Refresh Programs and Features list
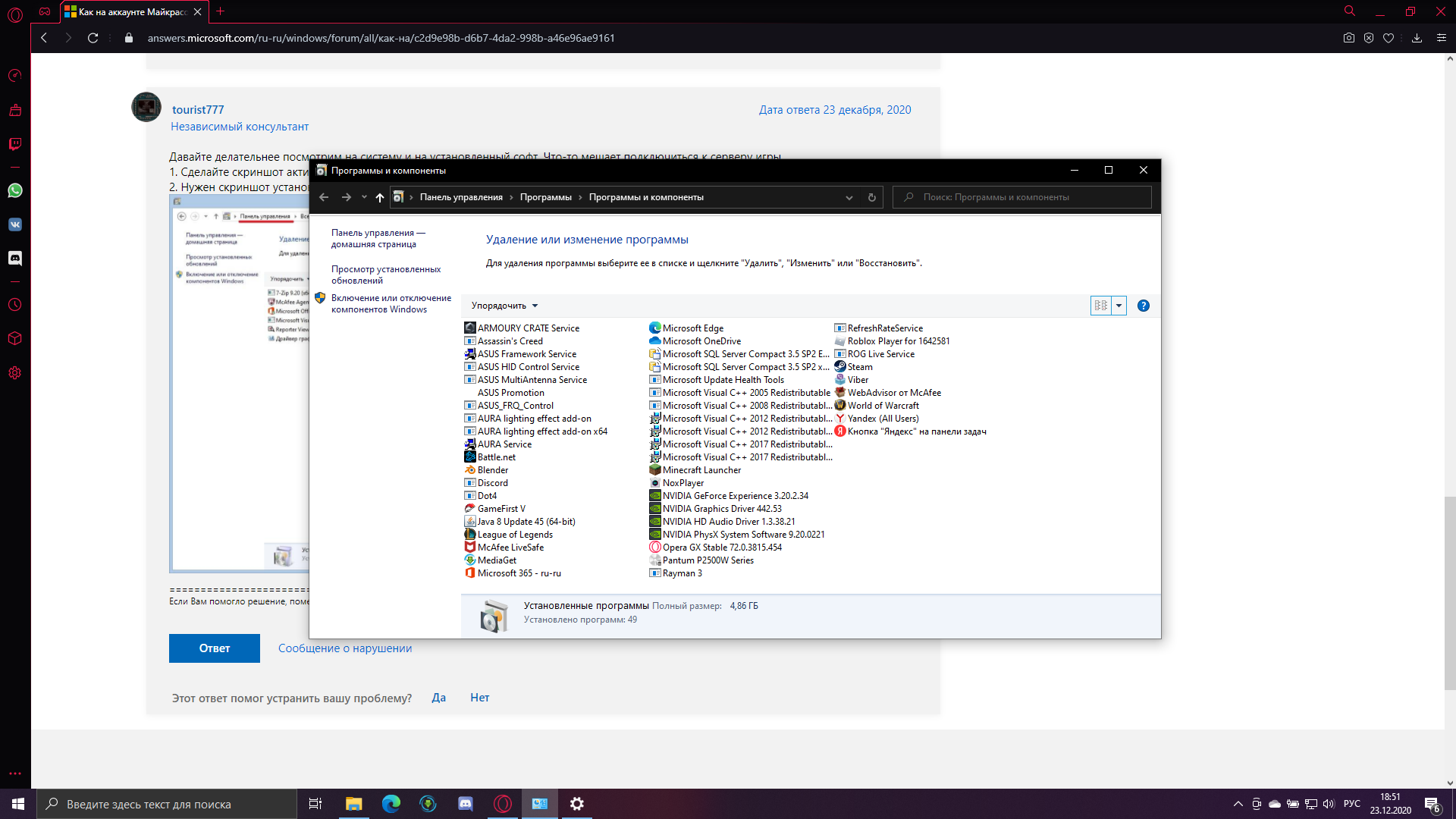Image resolution: width=1456 pixels, height=819 pixels. tap(872, 197)
